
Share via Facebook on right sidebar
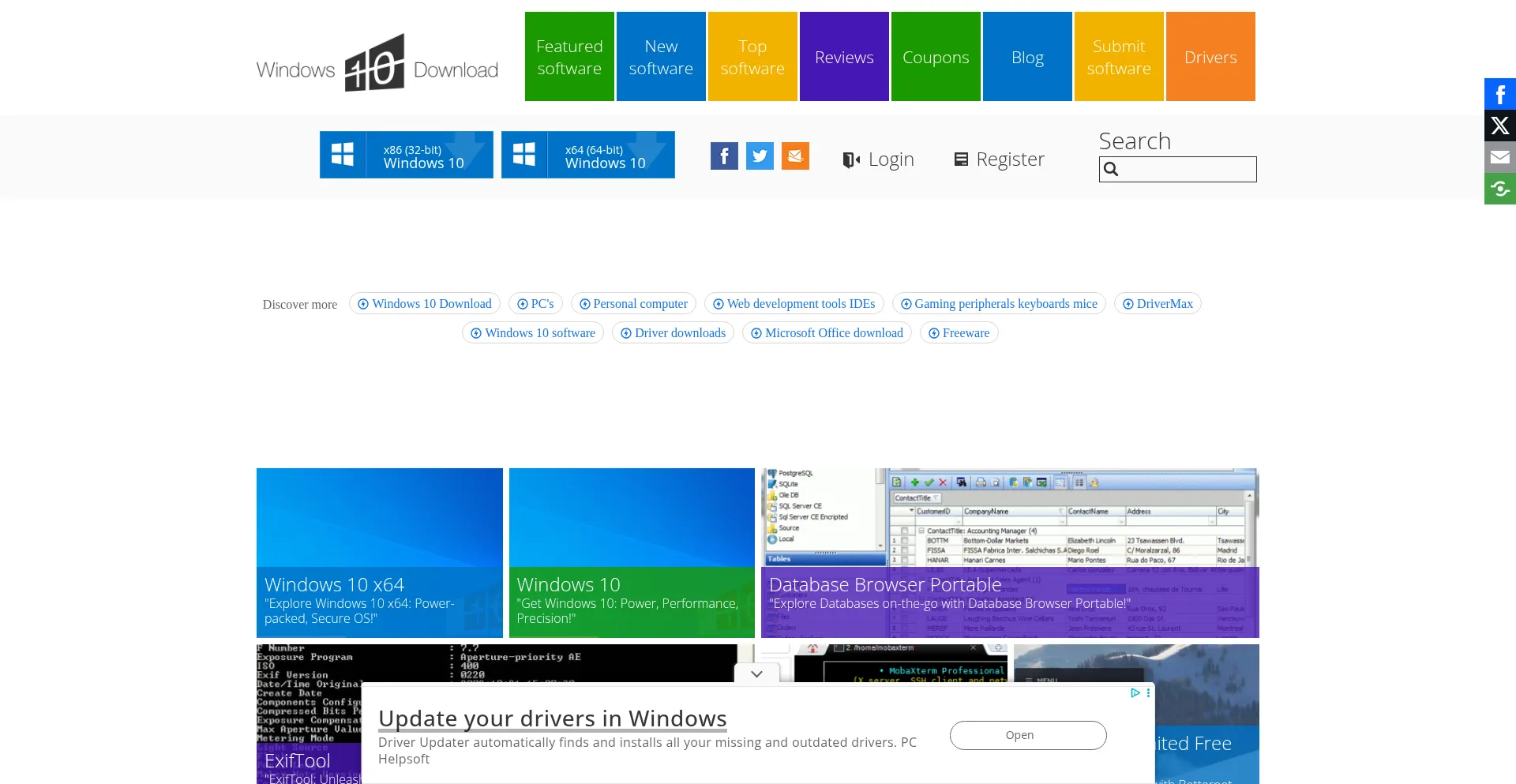pyautogui.click(x=1499, y=94)
